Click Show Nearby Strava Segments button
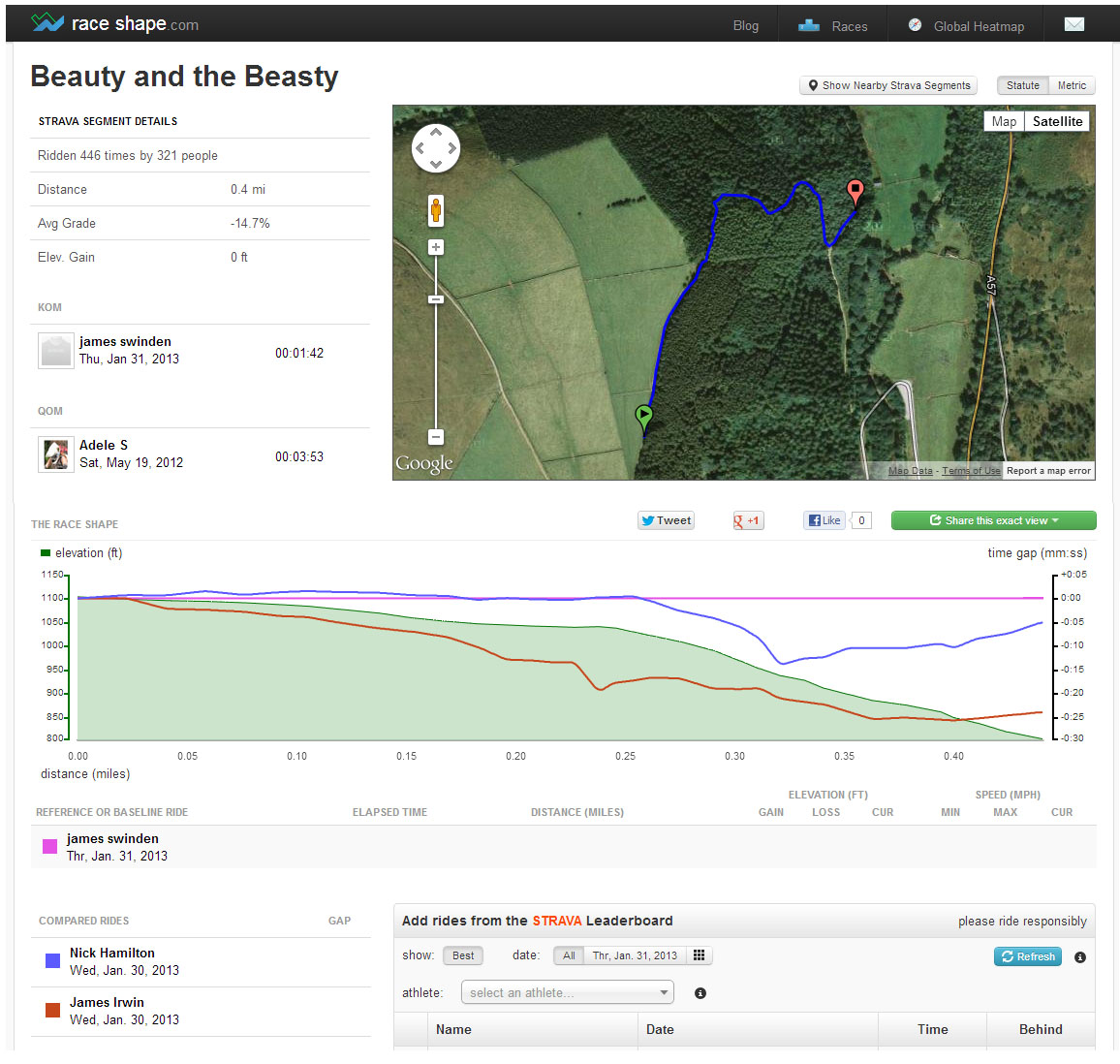The height and width of the screenshot is (1064, 1120). pos(888,85)
